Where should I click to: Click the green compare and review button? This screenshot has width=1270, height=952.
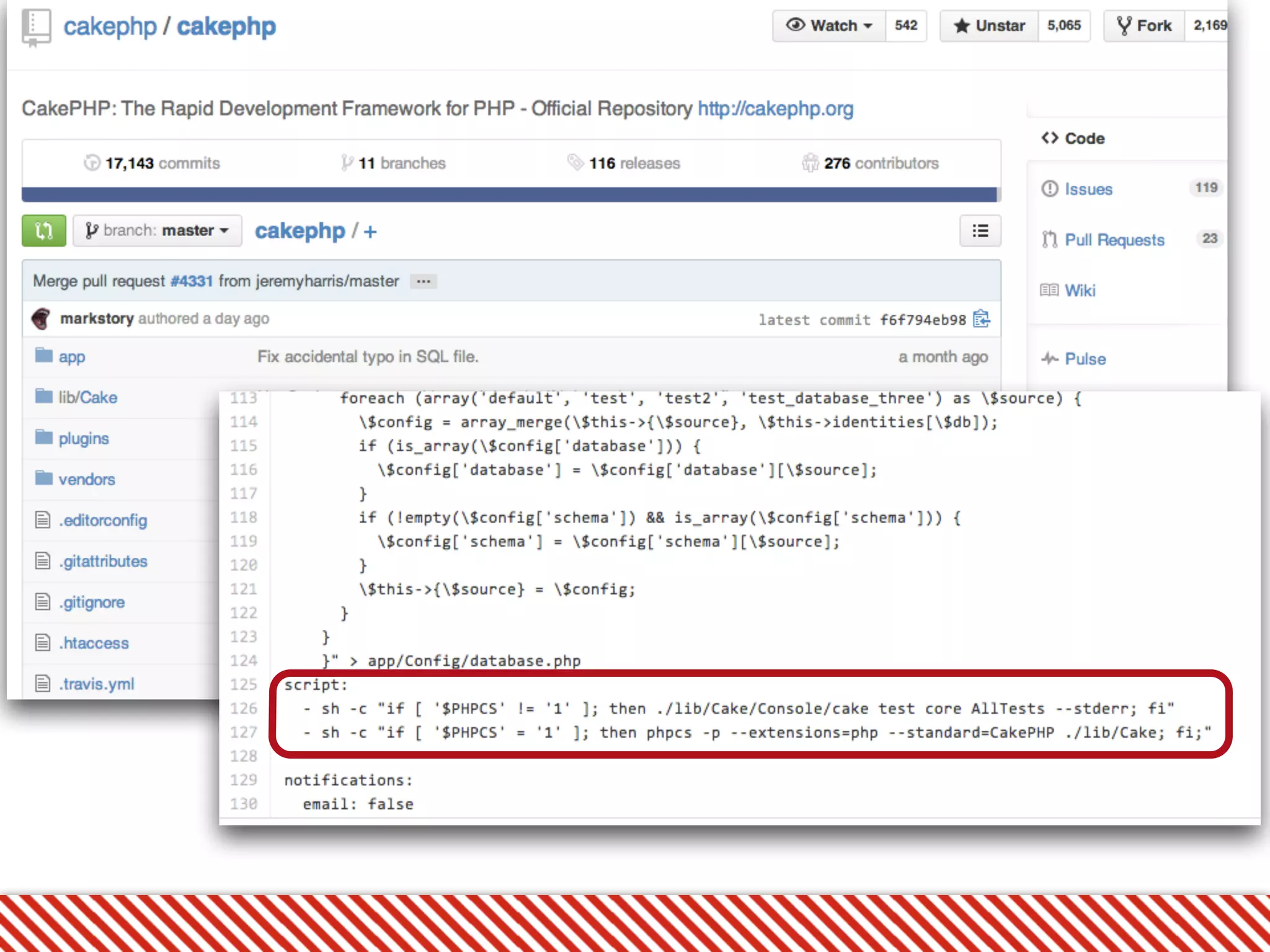click(x=43, y=231)
